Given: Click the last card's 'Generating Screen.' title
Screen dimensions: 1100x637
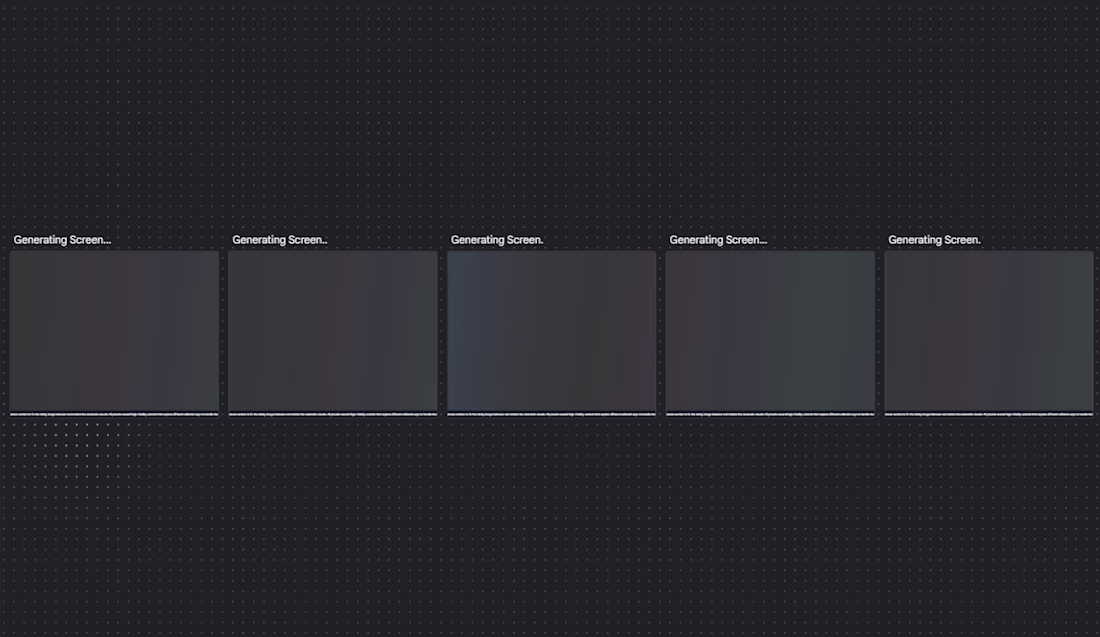Looking at the screenshot, I should click(934, 240).
